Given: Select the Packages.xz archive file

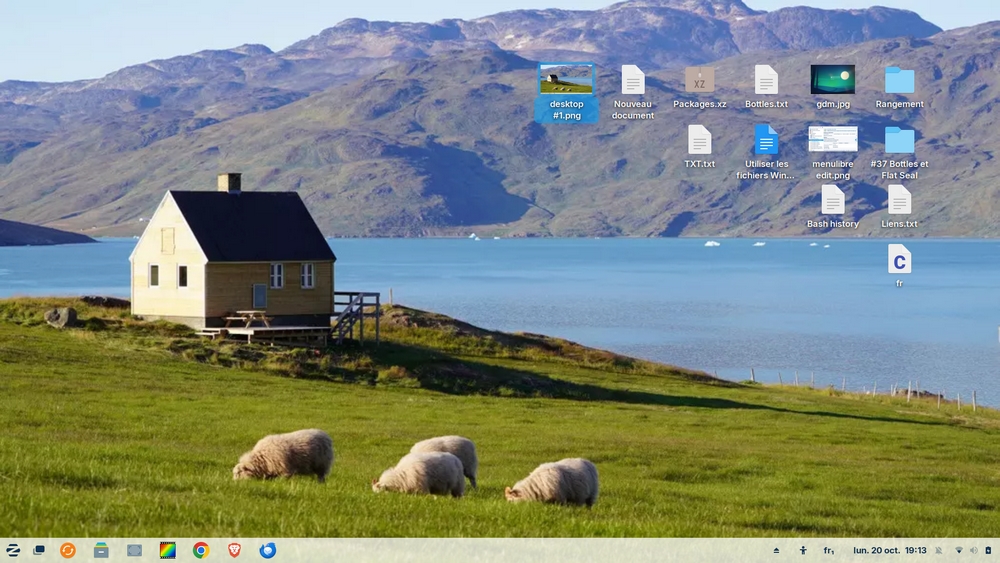Looking at the screenshot, I should (x=699, y=80).
